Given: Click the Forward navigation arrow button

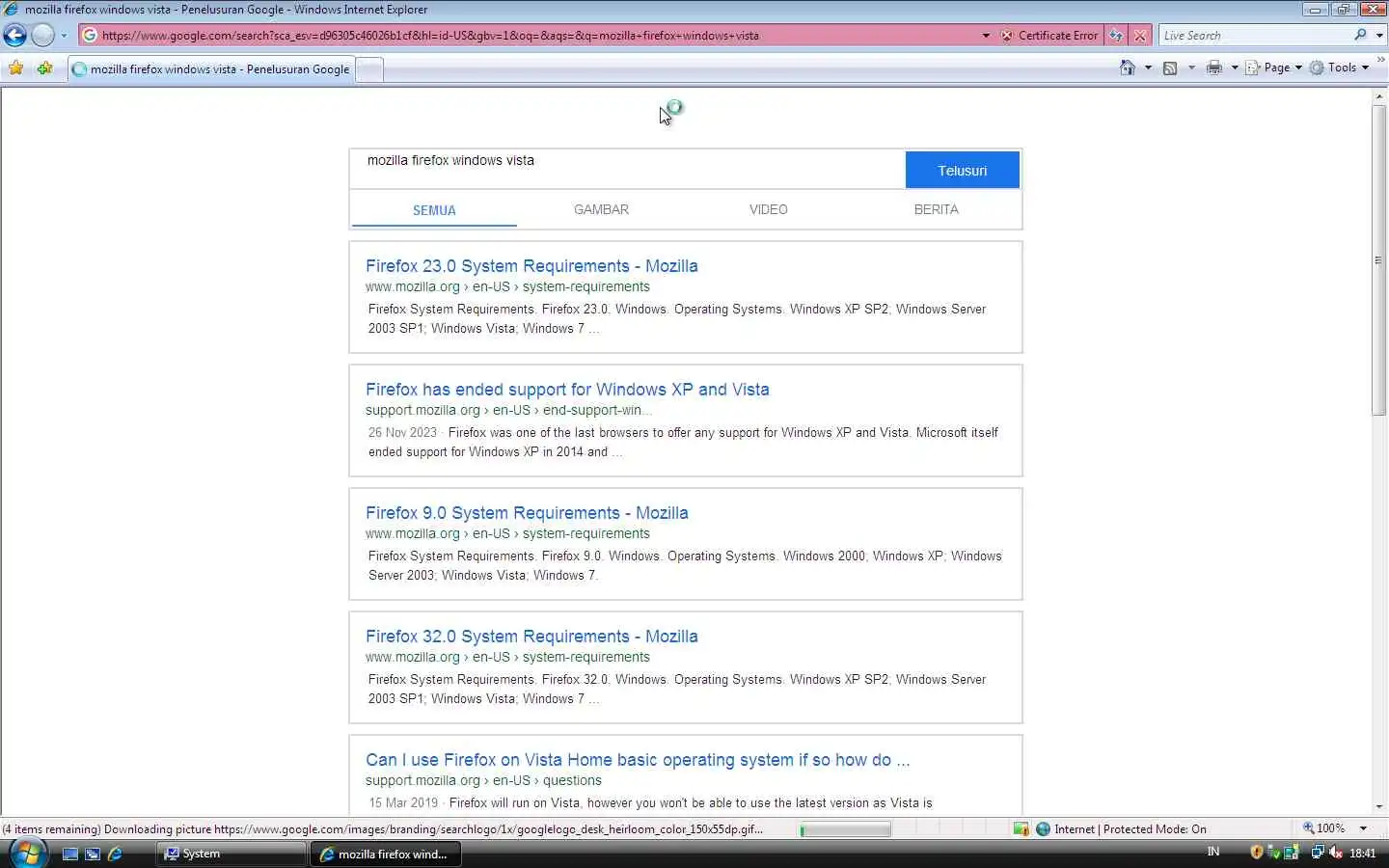Looking at the screenshot, I should pos(42,36).
